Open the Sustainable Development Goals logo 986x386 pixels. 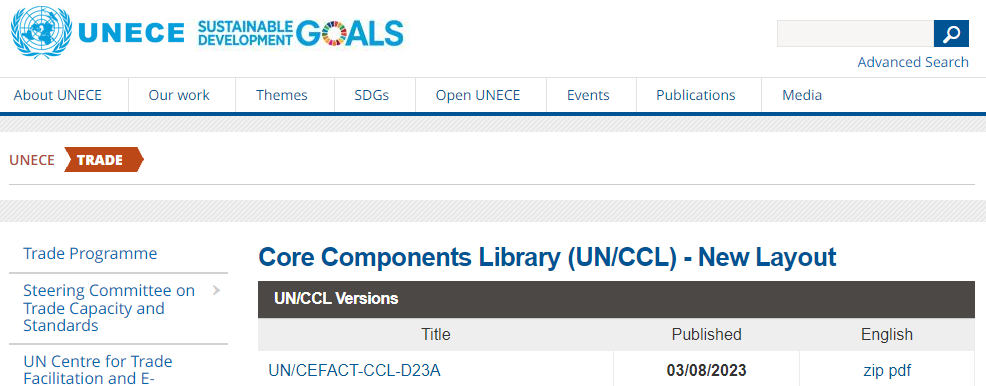(x=301, y=33)
